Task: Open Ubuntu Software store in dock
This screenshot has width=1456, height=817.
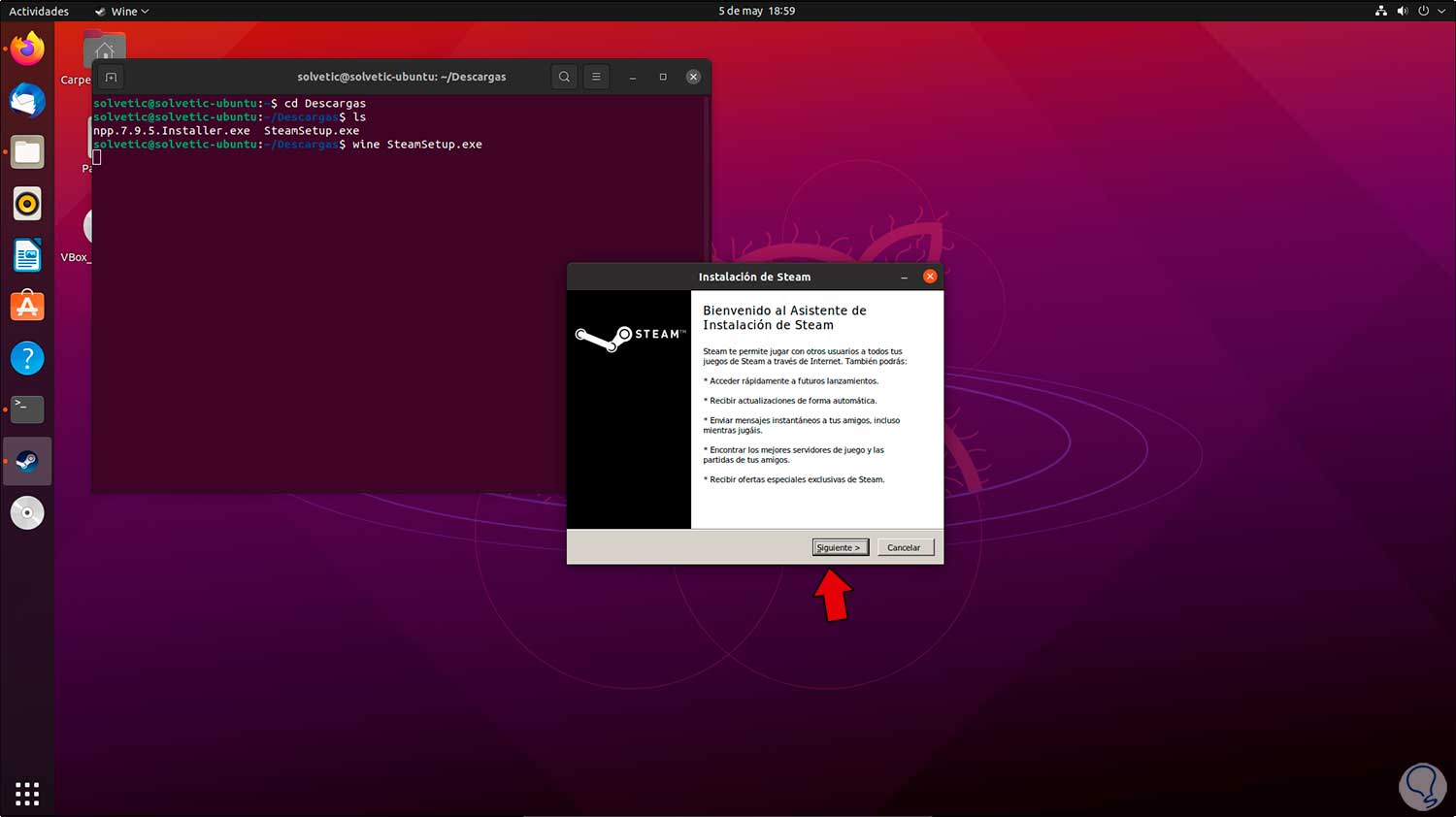Action: [27, 307]
